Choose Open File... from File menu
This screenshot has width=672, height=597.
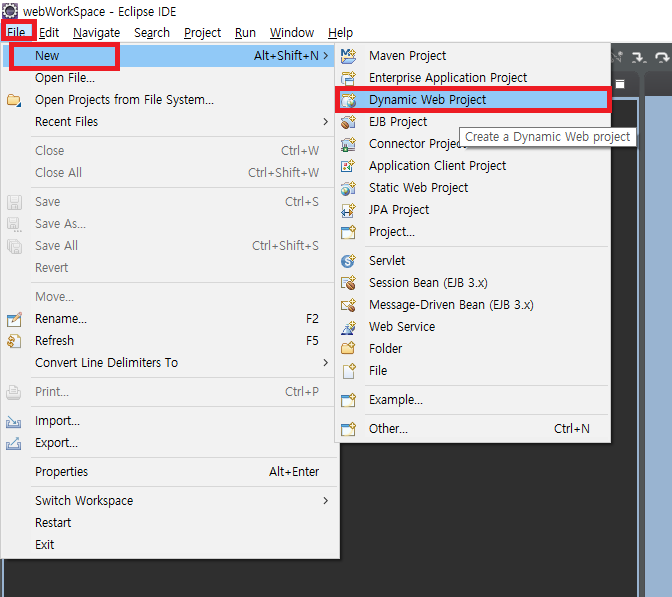[169, 78]
